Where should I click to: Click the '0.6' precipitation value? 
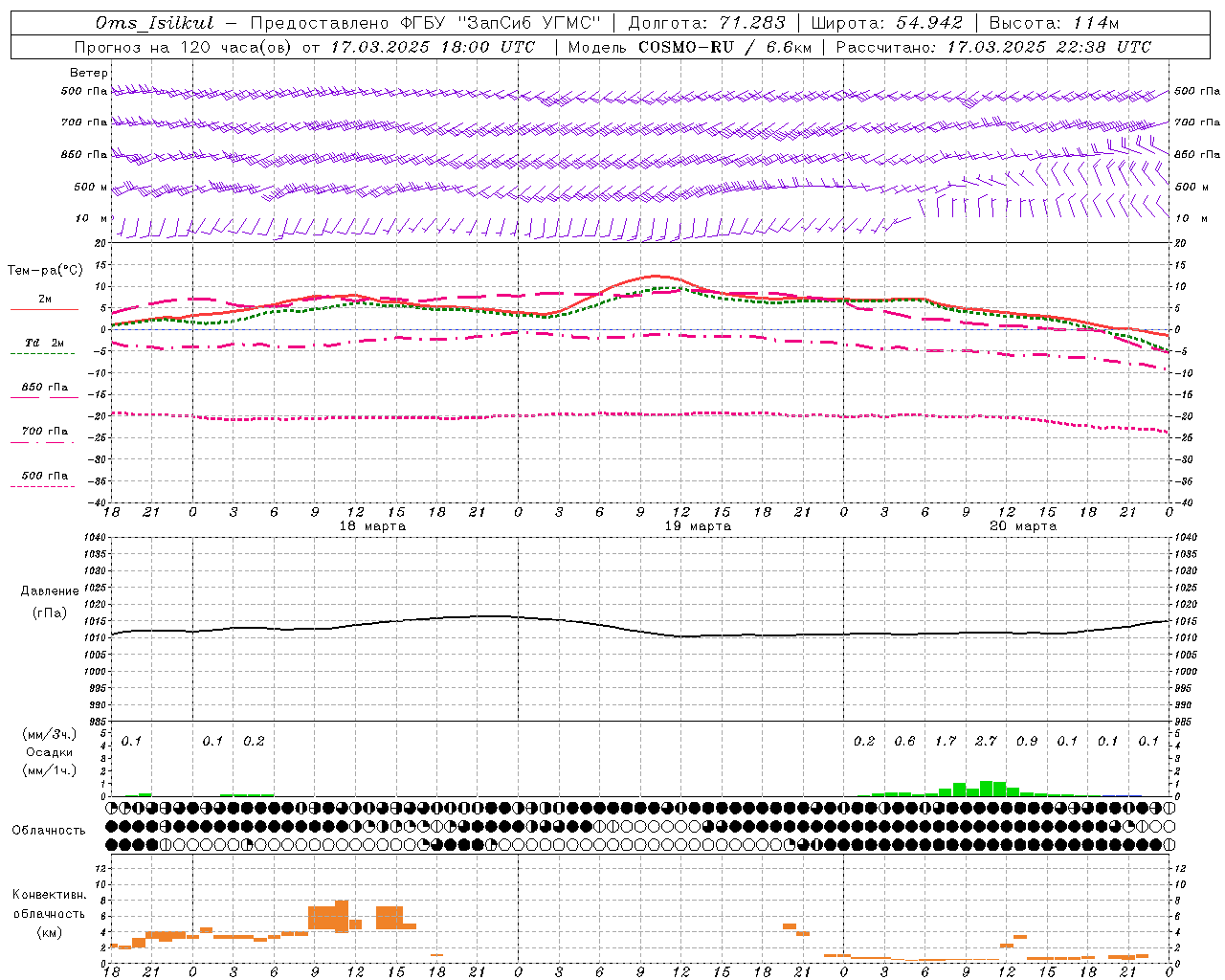point(904,741)
